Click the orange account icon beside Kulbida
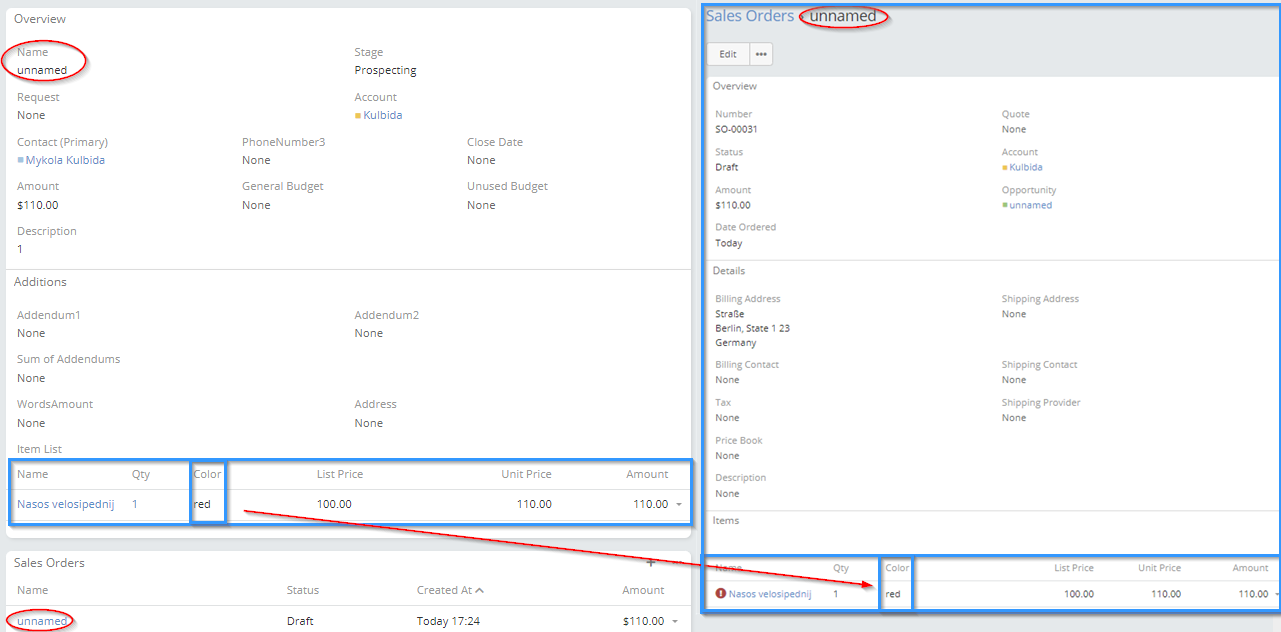The image size is (1281, 632). [x=358, y=116]
